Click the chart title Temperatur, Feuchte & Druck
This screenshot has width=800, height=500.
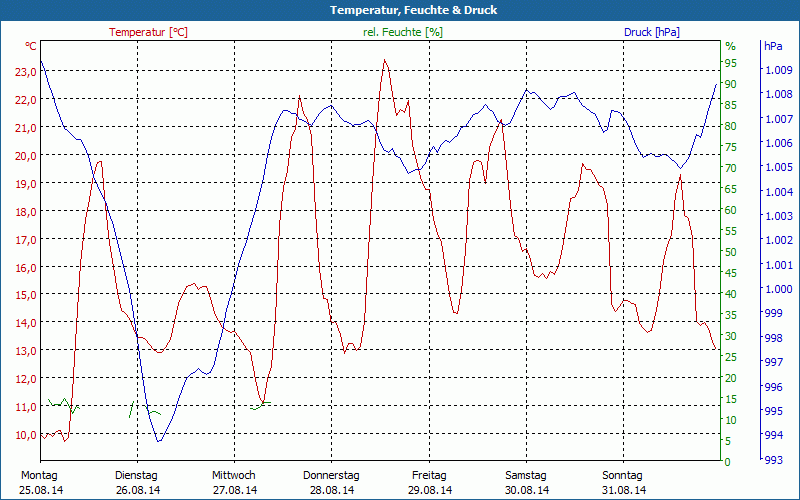pyautogui.click(x=400, y=10)
